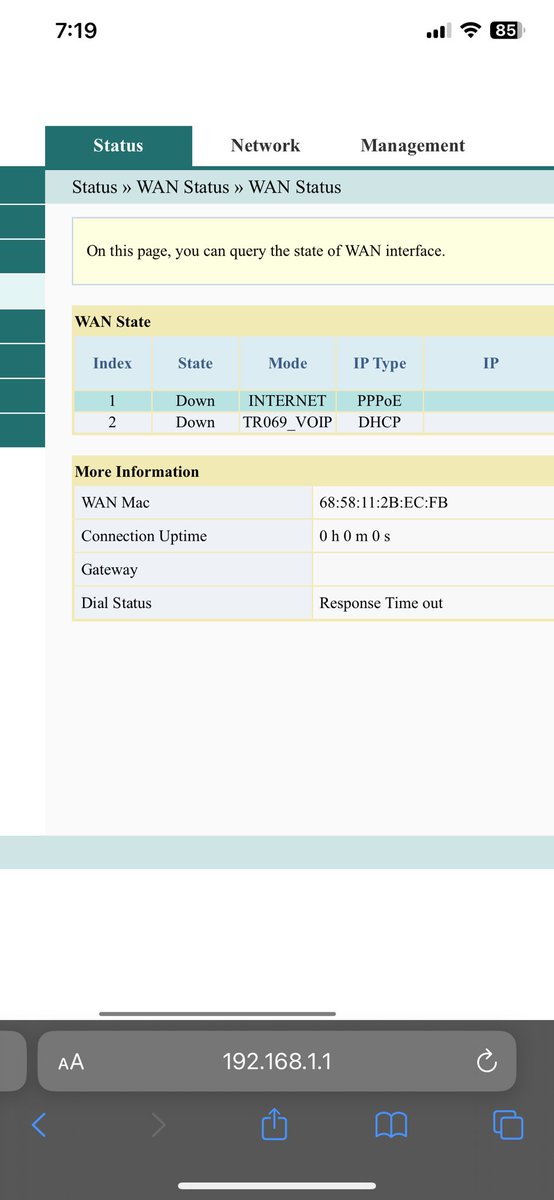Tap the battery indicator showing 85
Screen dimensions: 554x1200
click(x=506, y=31)
